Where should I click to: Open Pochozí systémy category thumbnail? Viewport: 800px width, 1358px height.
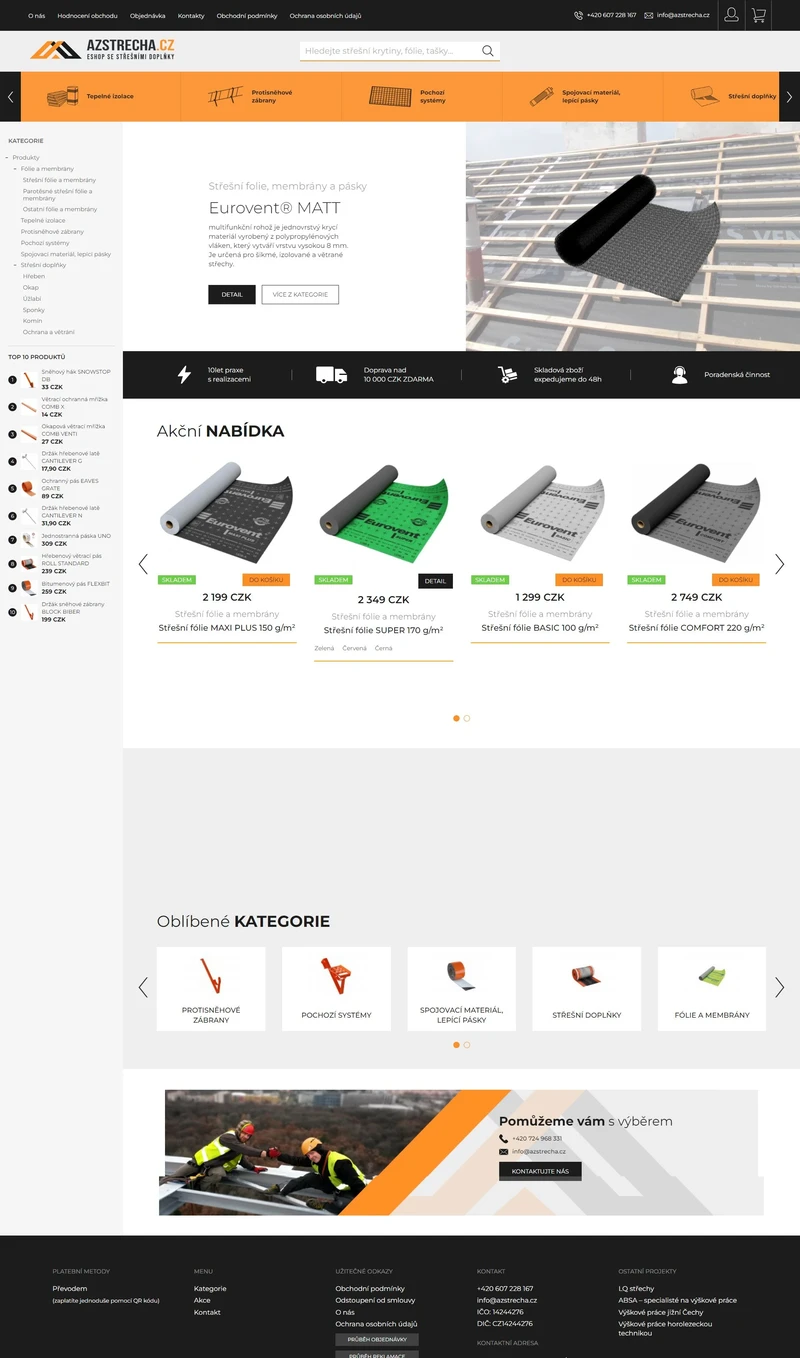point(336,988)
